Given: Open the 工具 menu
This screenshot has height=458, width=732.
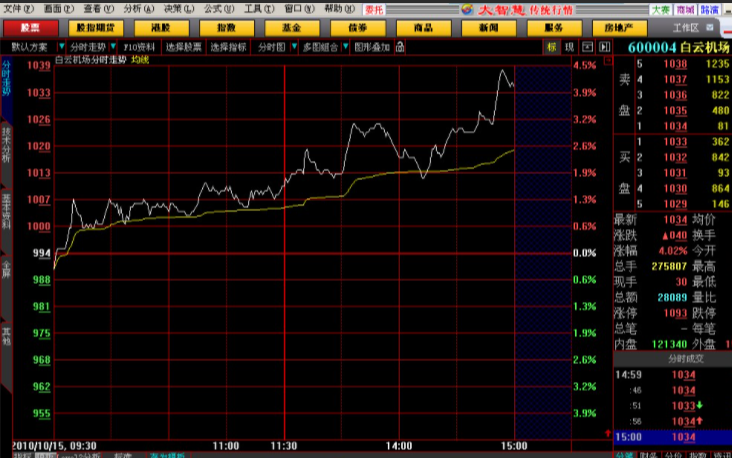Looking at the screenshot, I should (x=259, y=8).
